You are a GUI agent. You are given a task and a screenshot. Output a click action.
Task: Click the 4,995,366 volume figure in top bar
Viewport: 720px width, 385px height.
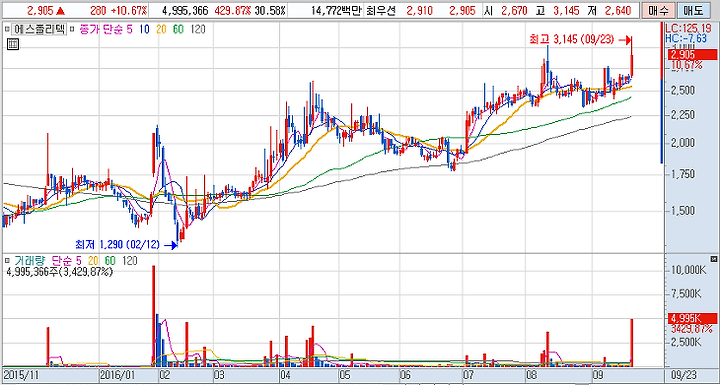185,11
